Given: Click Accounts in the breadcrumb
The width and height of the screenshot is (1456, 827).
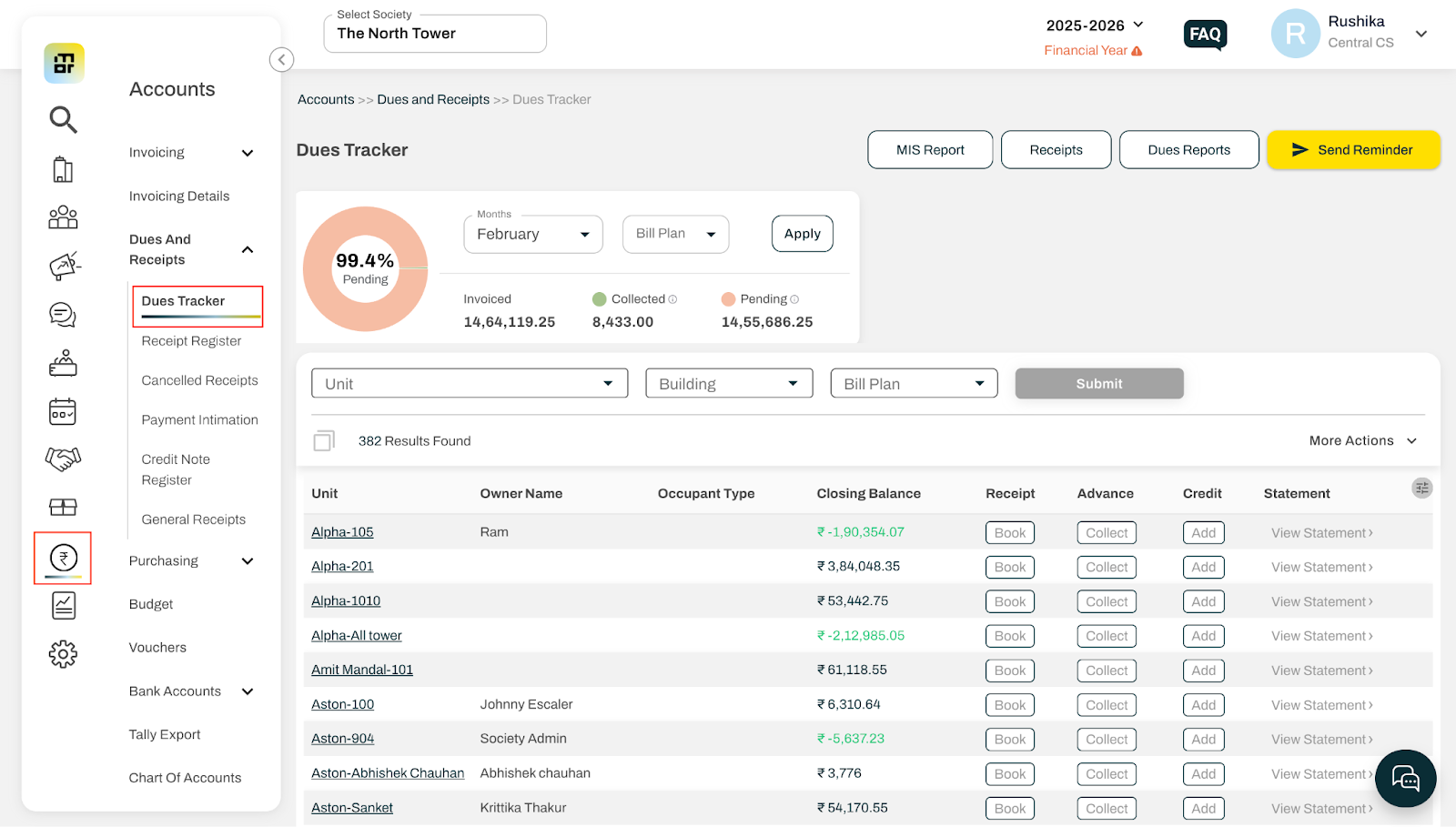Looking at the screenshot, I should (x=326, y=99).
